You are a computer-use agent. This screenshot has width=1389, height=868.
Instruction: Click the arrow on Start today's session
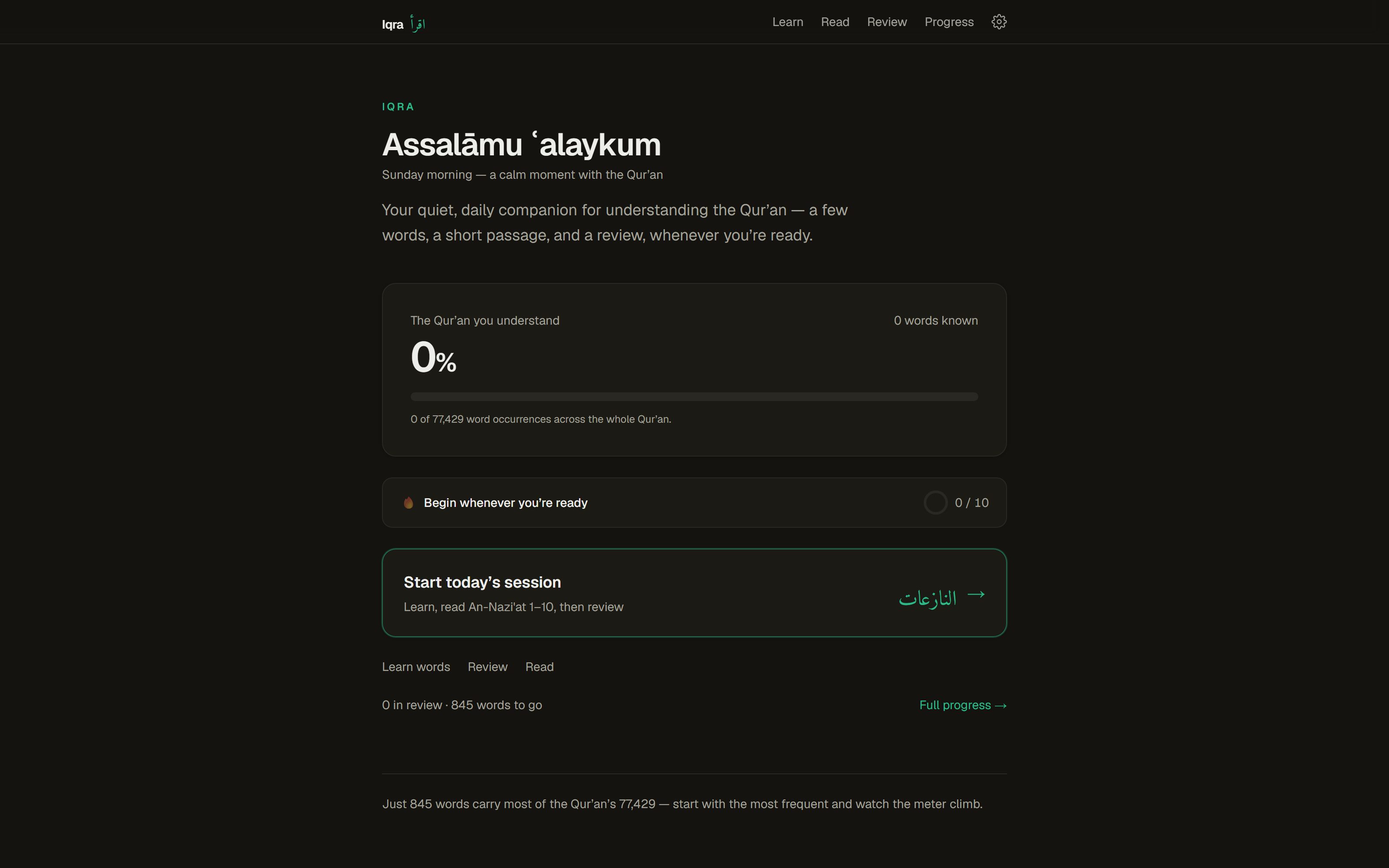click(x=976, y=594)
